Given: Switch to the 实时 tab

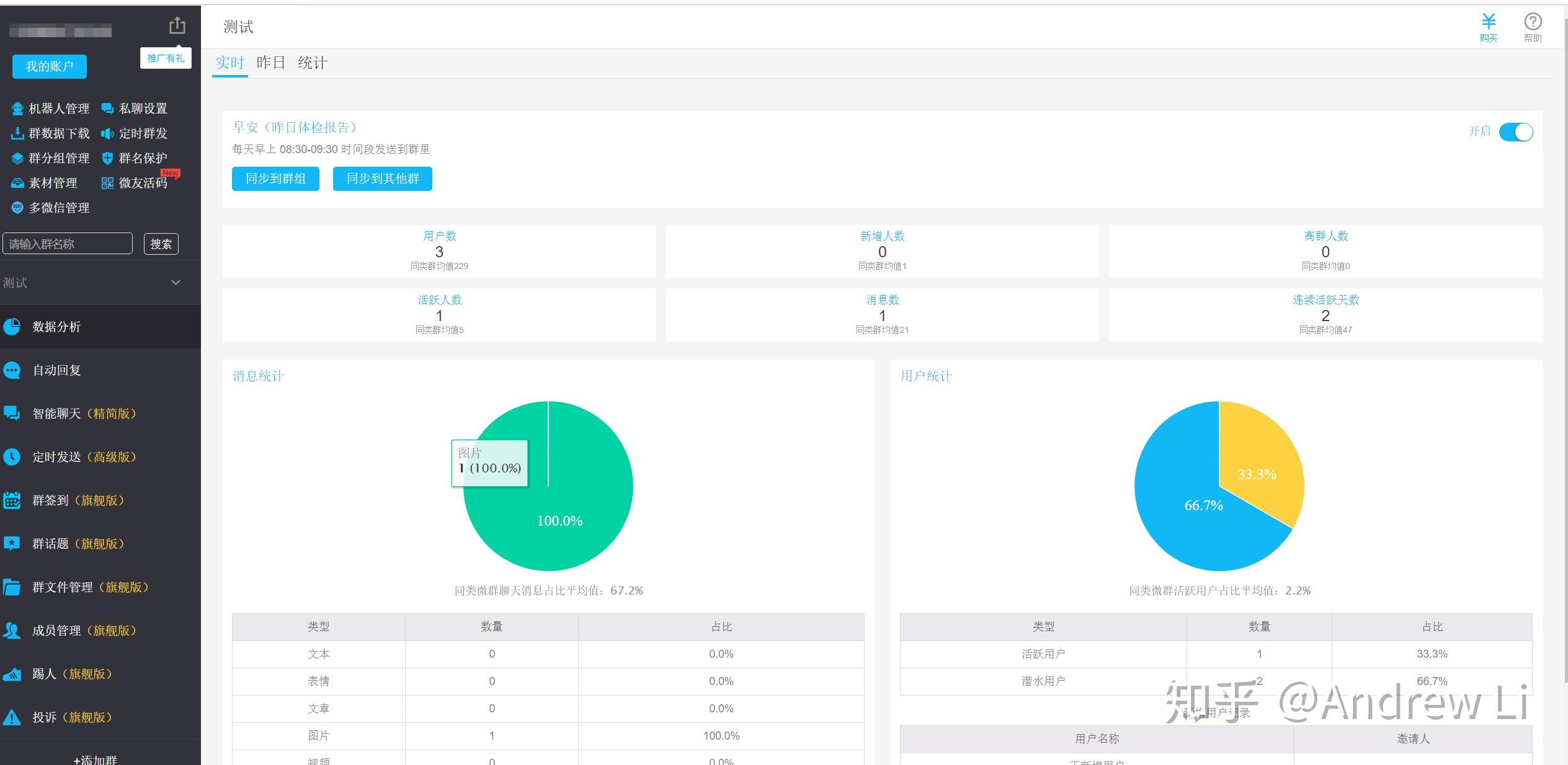Looking at the screenshot, I should [229, 63].
